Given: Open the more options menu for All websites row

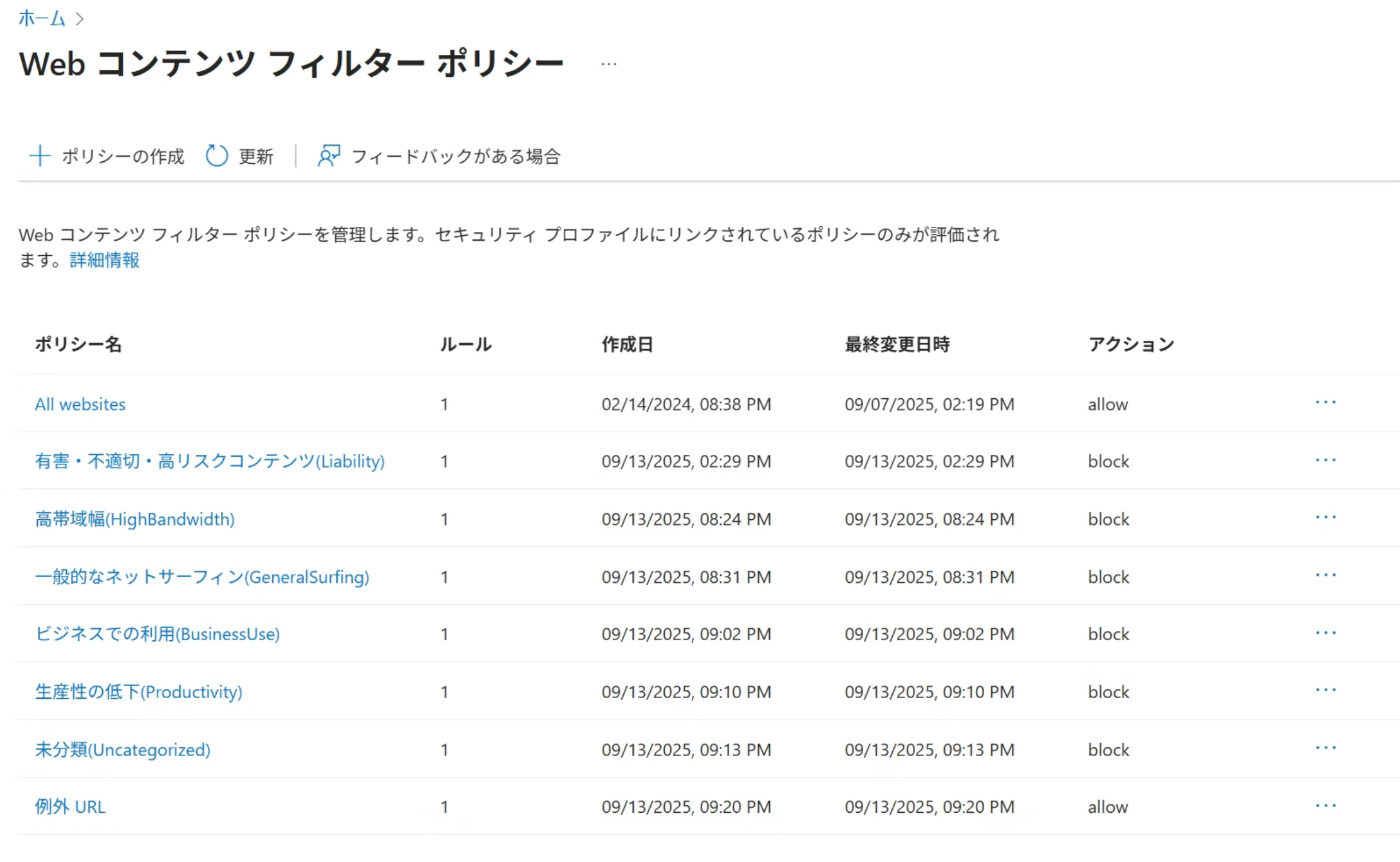Looking at the screenshot, I should coord(1326,403).
